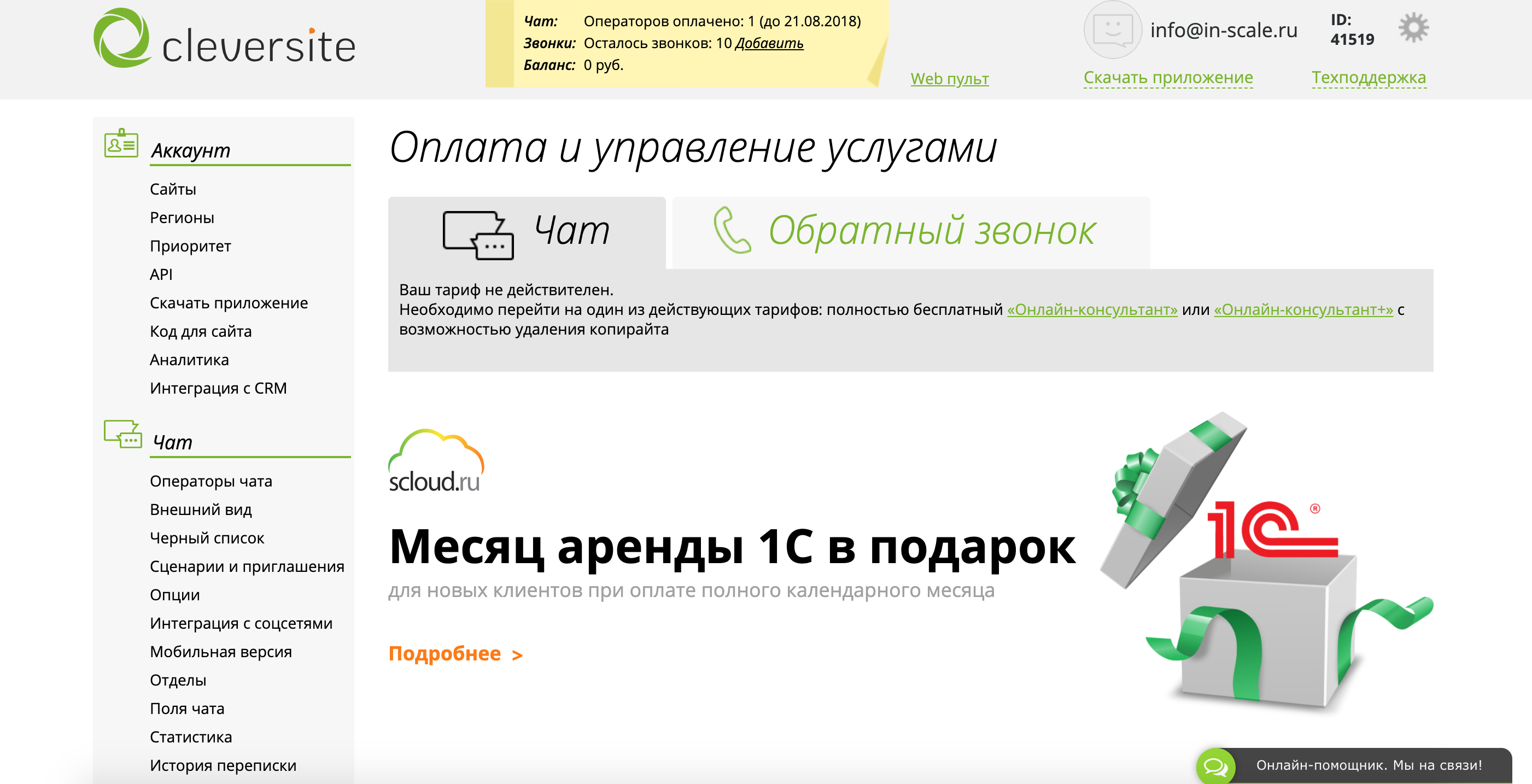
Task: Click the cleversite wordmark text
Action: 259,46
